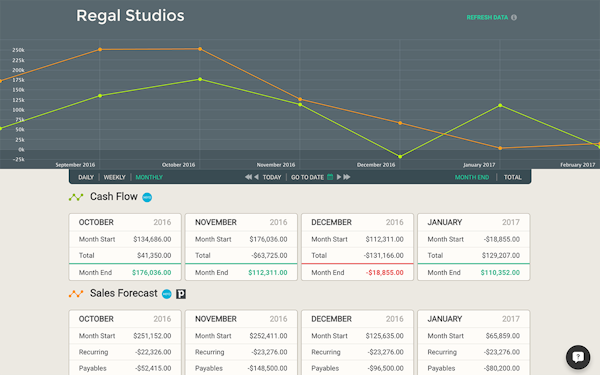Click the REFRESH DATA link
The height and width of the screenshot is (375, 600).
click(x=487, y=18)
